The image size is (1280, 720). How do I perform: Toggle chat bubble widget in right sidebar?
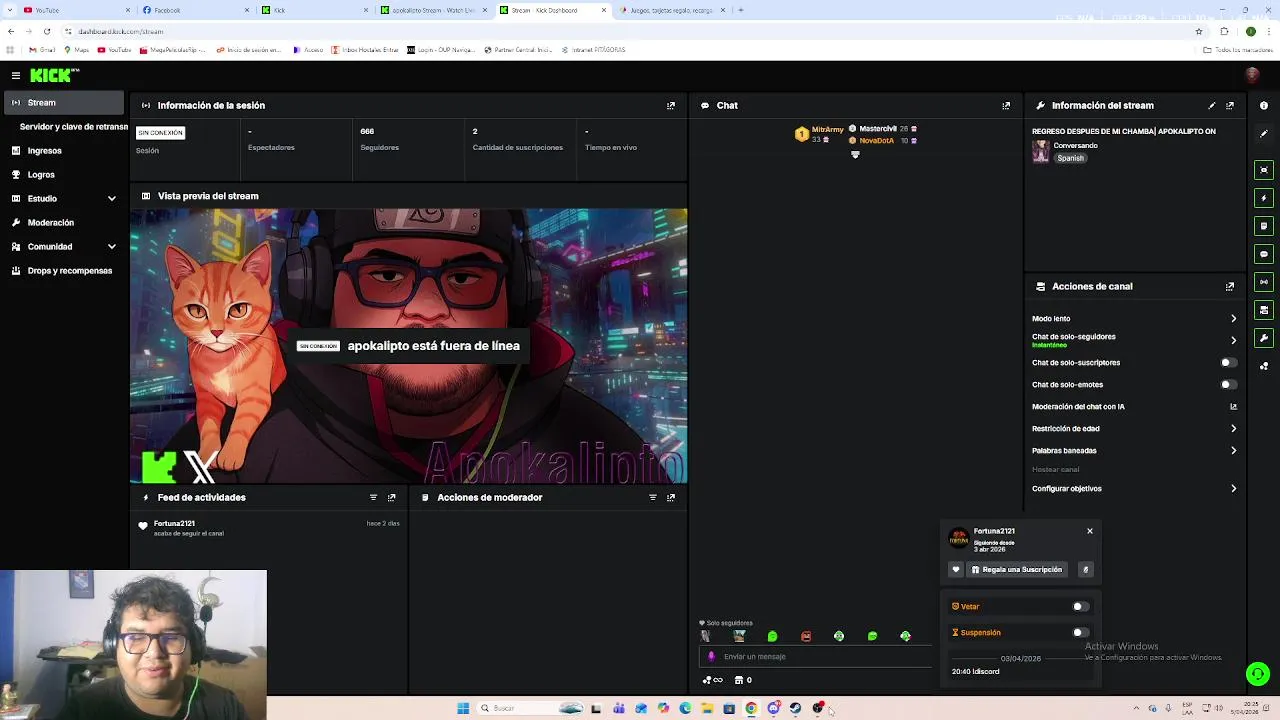pos(1264,254)
